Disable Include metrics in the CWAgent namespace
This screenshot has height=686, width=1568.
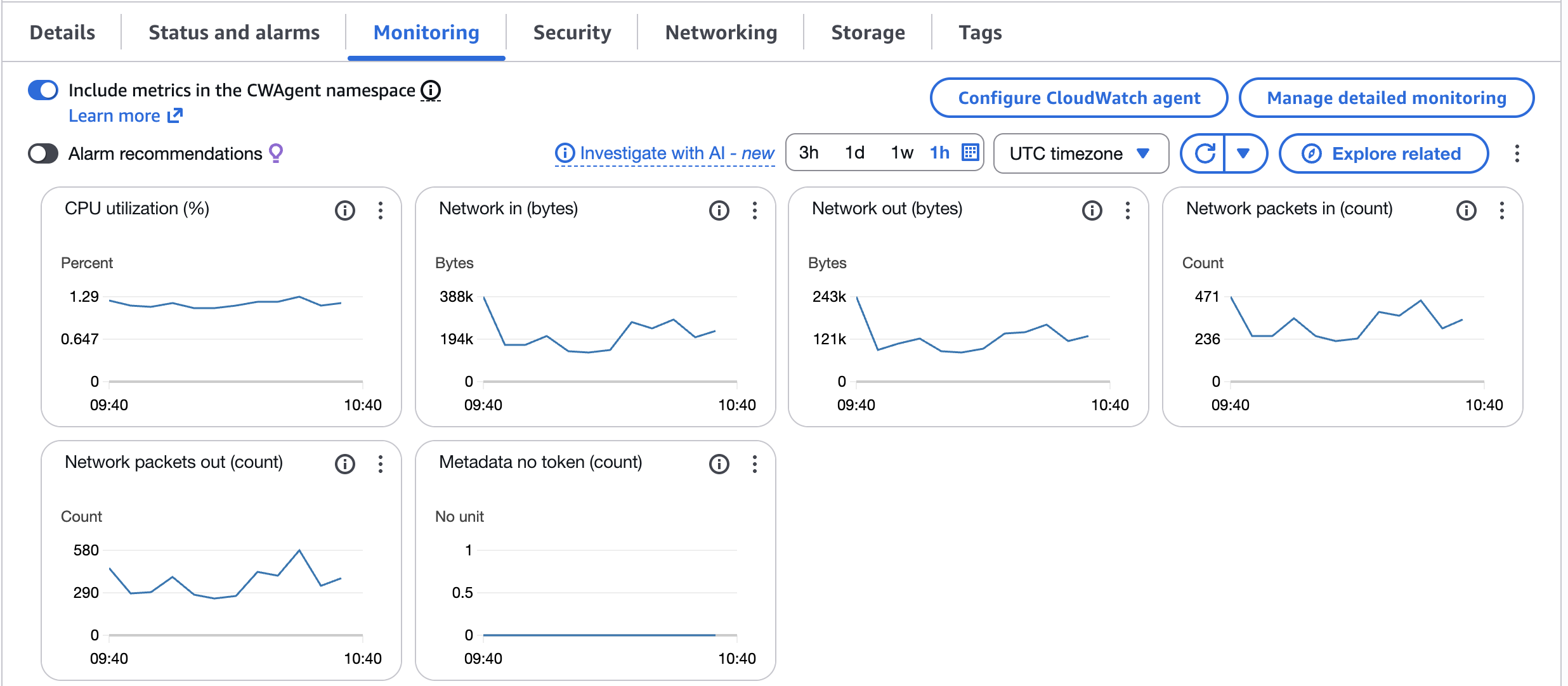click(42, 91)
